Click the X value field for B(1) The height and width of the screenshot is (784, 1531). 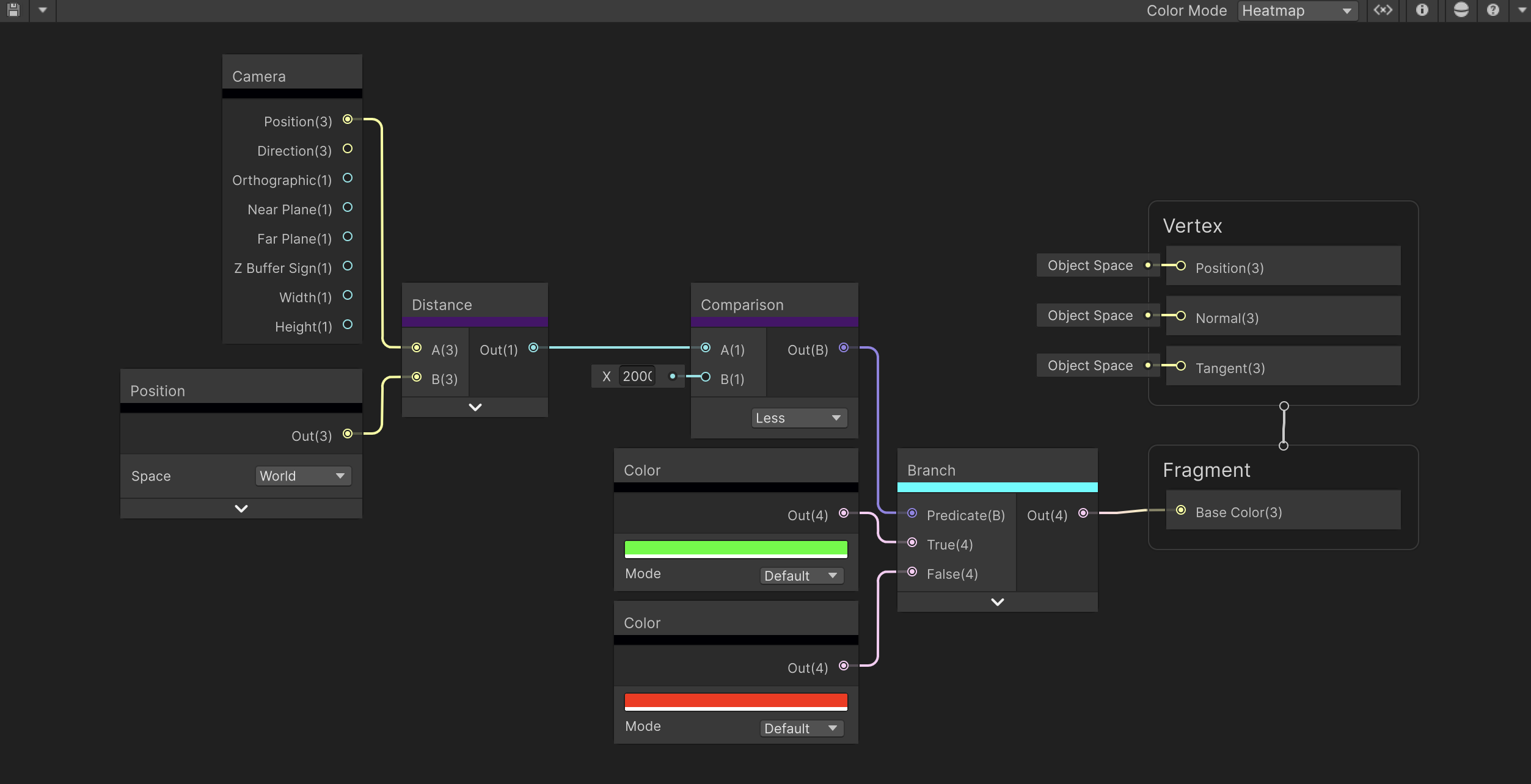(x=637, y=377)
